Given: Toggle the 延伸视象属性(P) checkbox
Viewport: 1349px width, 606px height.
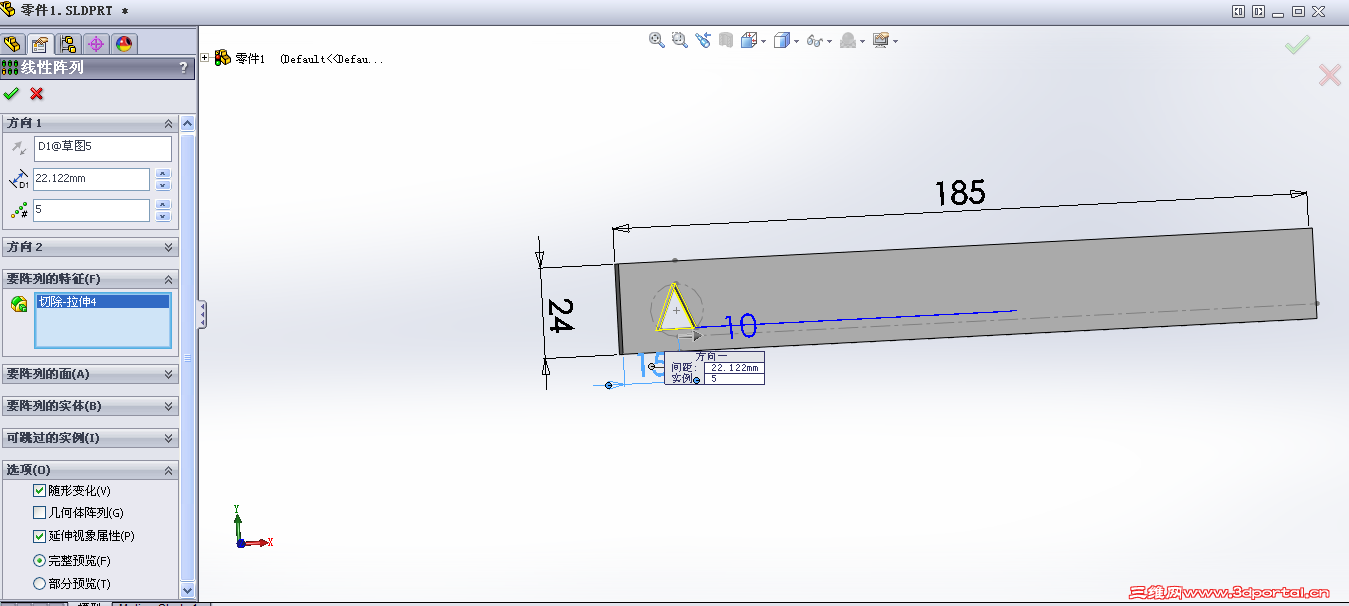Looking at the screenshot, I should [x=40, y=536].
